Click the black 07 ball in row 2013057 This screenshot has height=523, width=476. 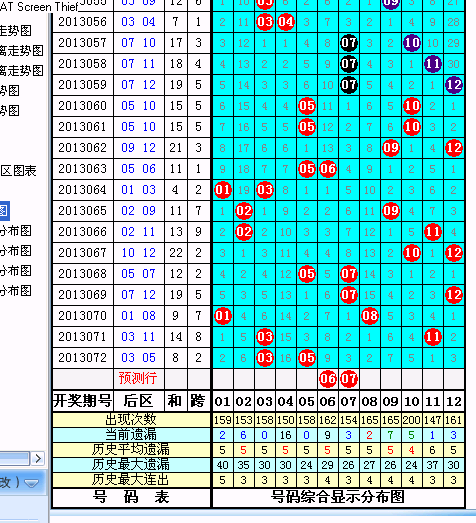[349, 43]
